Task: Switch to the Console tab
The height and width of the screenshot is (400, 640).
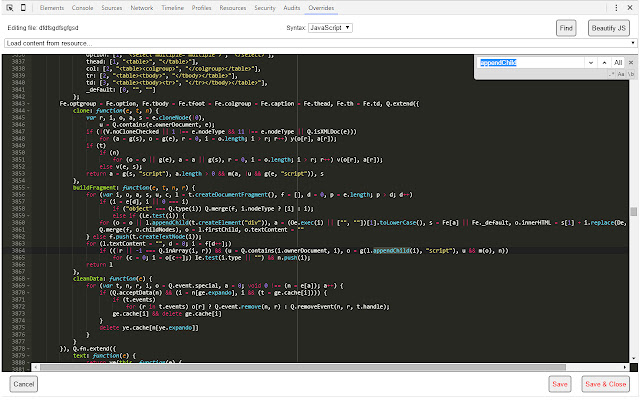Action: tap(83, 7)
